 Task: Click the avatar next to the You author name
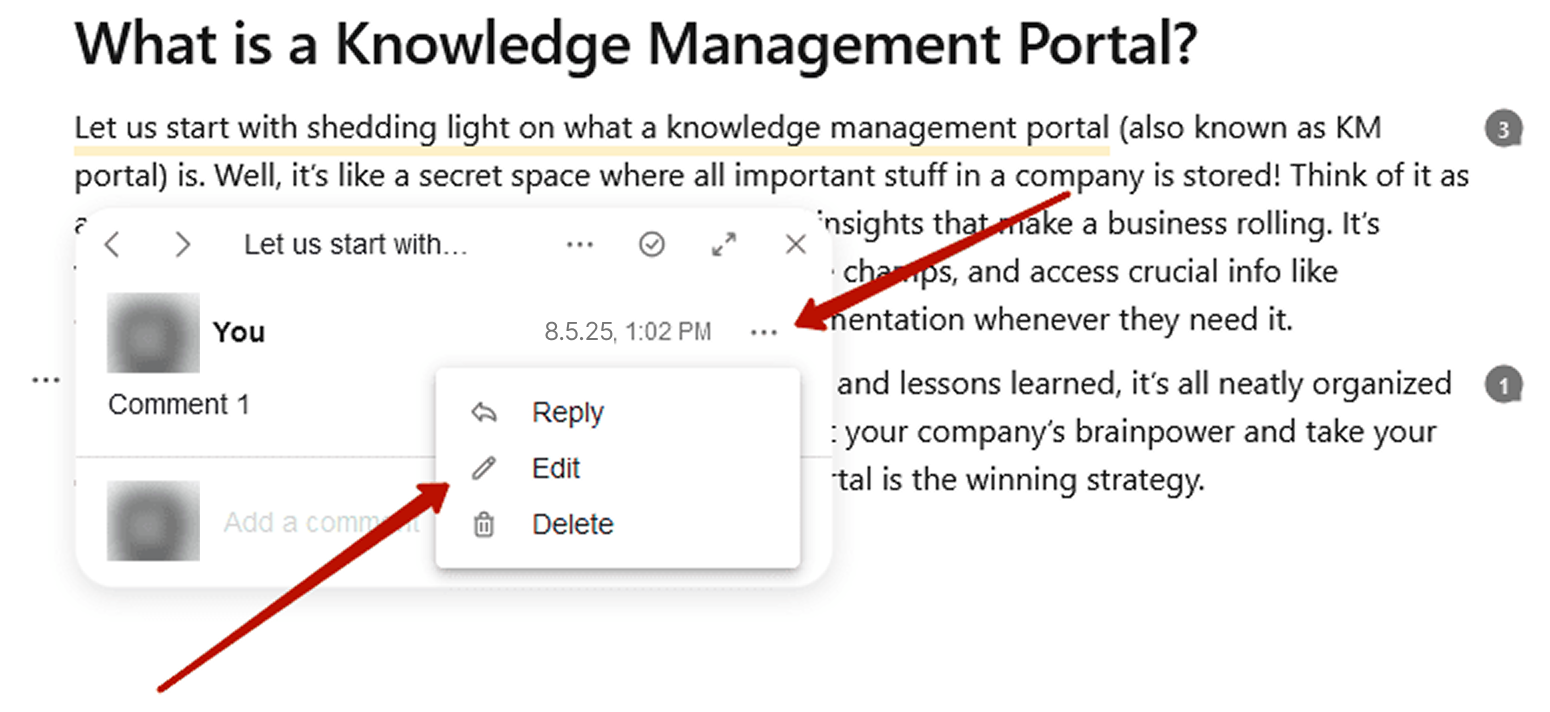point(153,333)
